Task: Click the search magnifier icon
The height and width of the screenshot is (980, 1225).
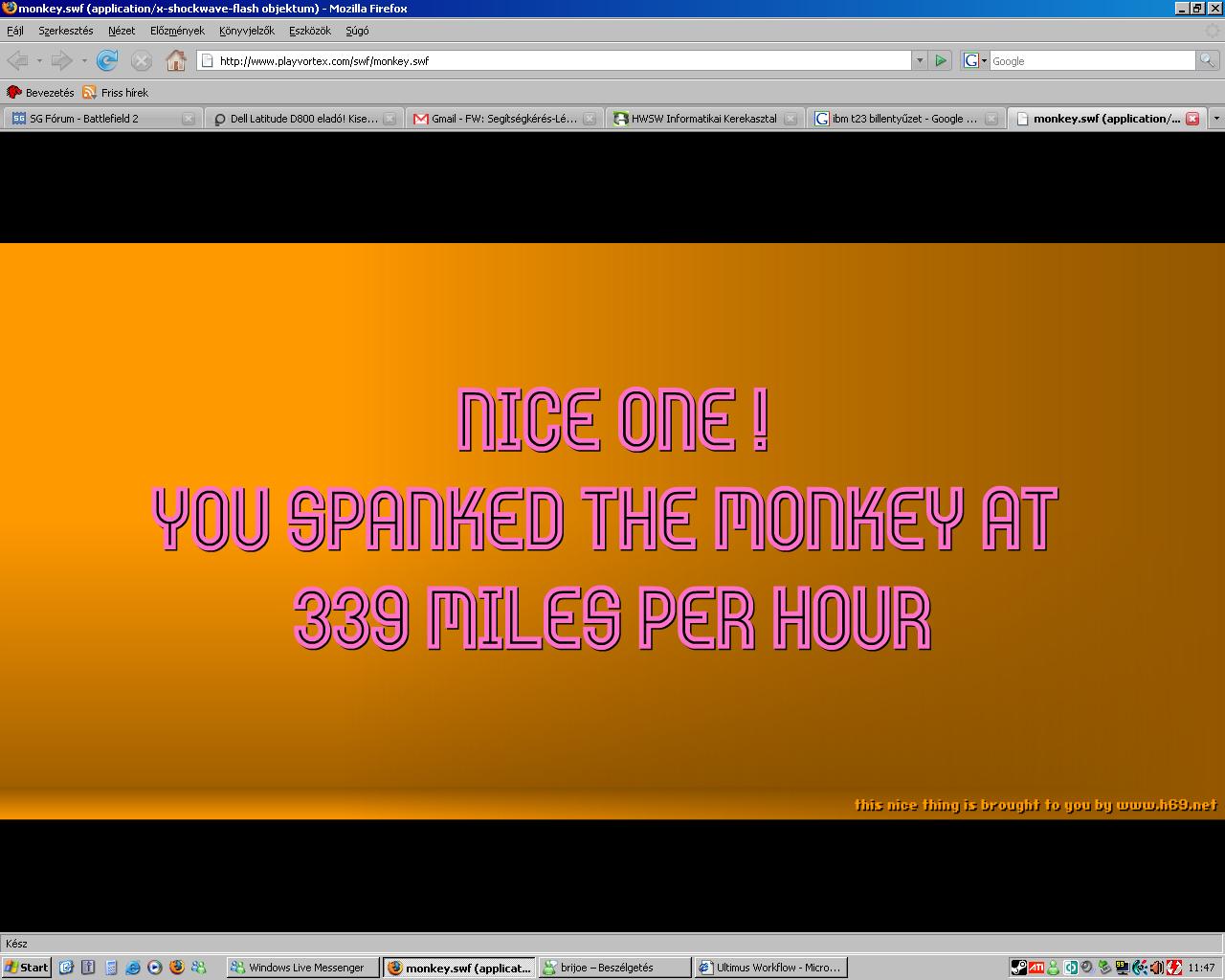Action: point(1209,60)
